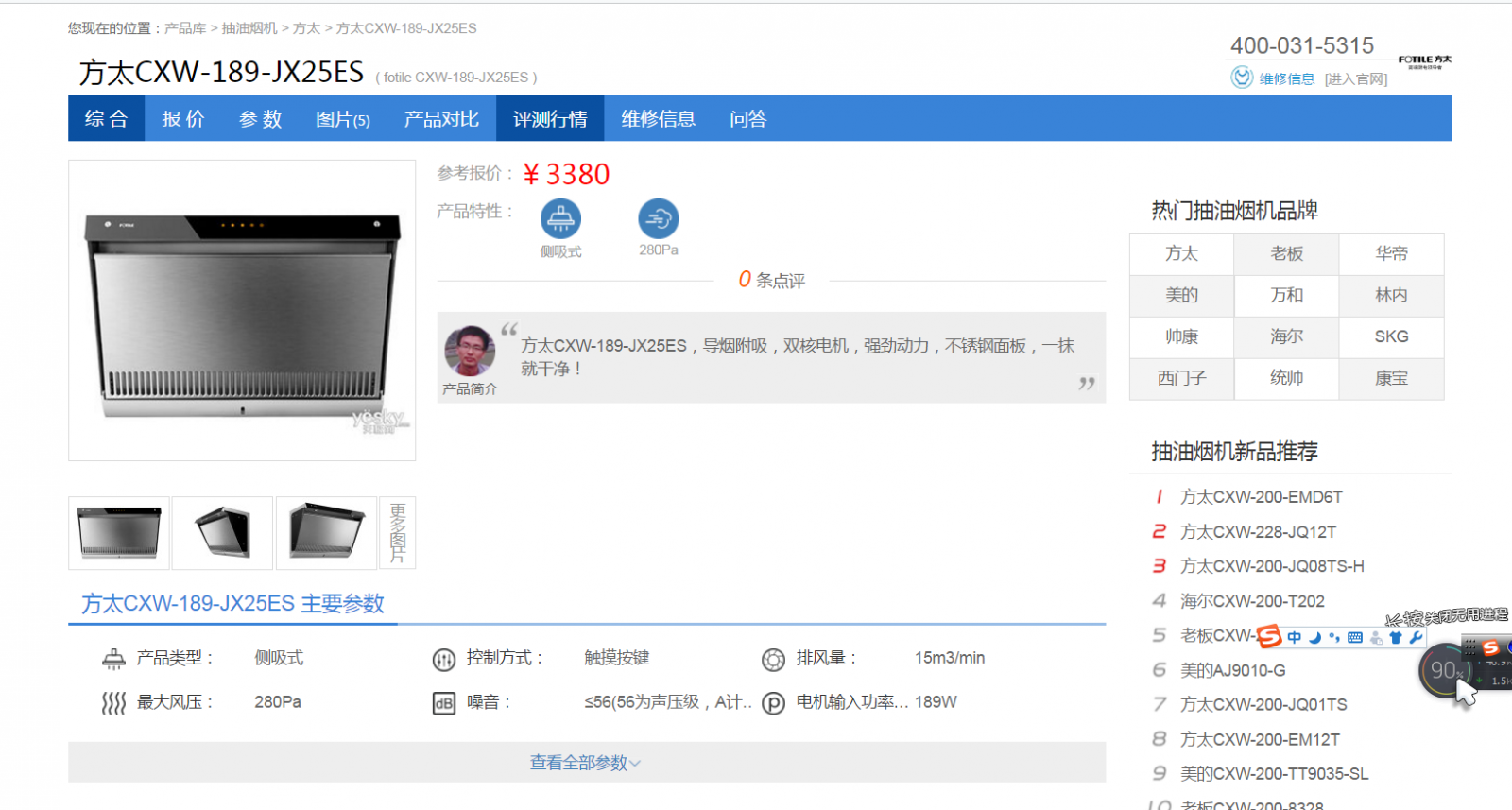Select the 帅康 brand cell
Viewport: 1512px width, 810px height.
pos(1181,336)
